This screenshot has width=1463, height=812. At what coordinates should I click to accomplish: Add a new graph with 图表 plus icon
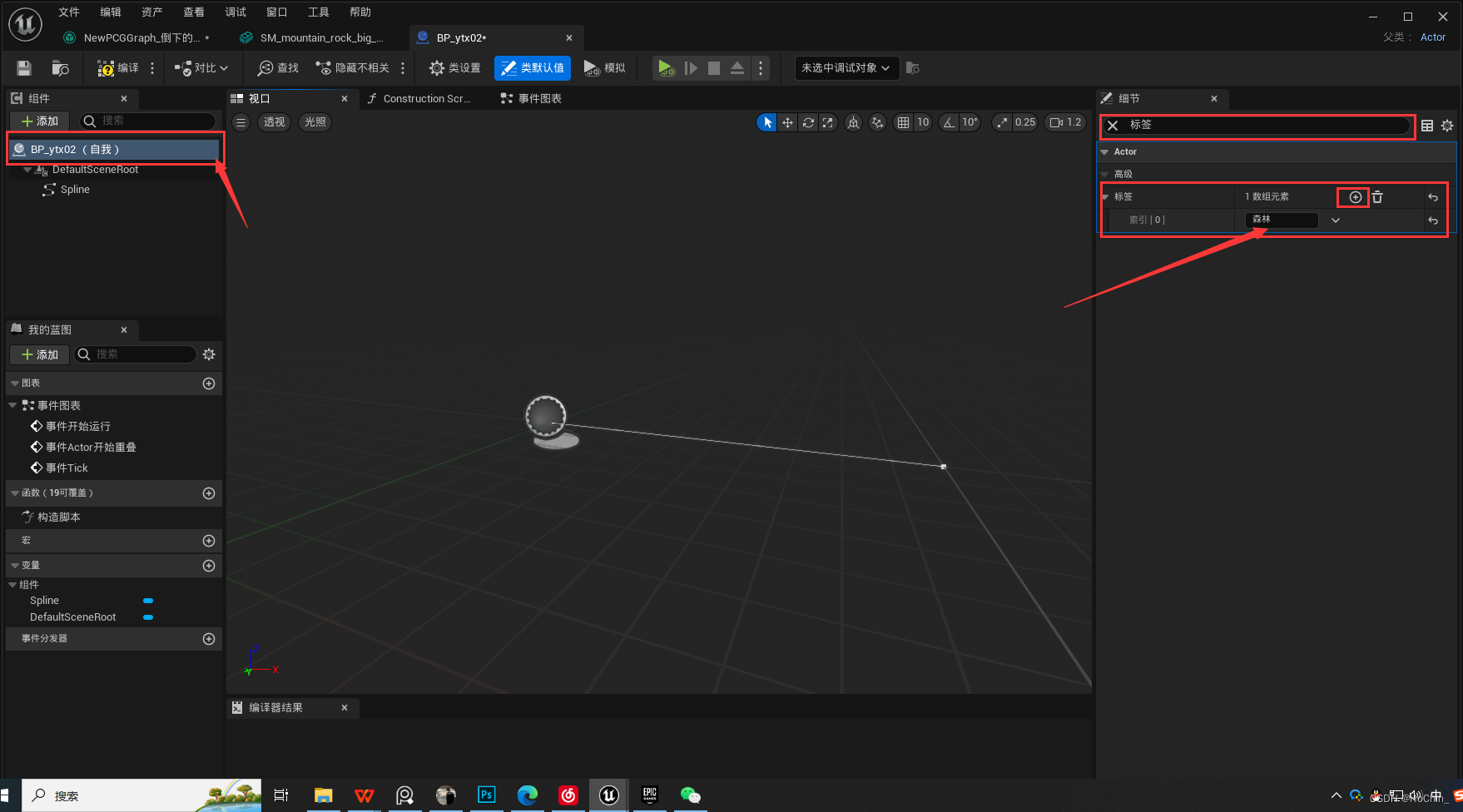tap(209, 384)
